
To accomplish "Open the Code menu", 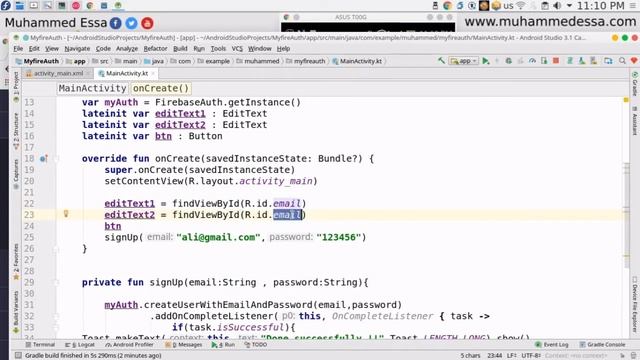I will pyautogui.click(x=103, y=49).
